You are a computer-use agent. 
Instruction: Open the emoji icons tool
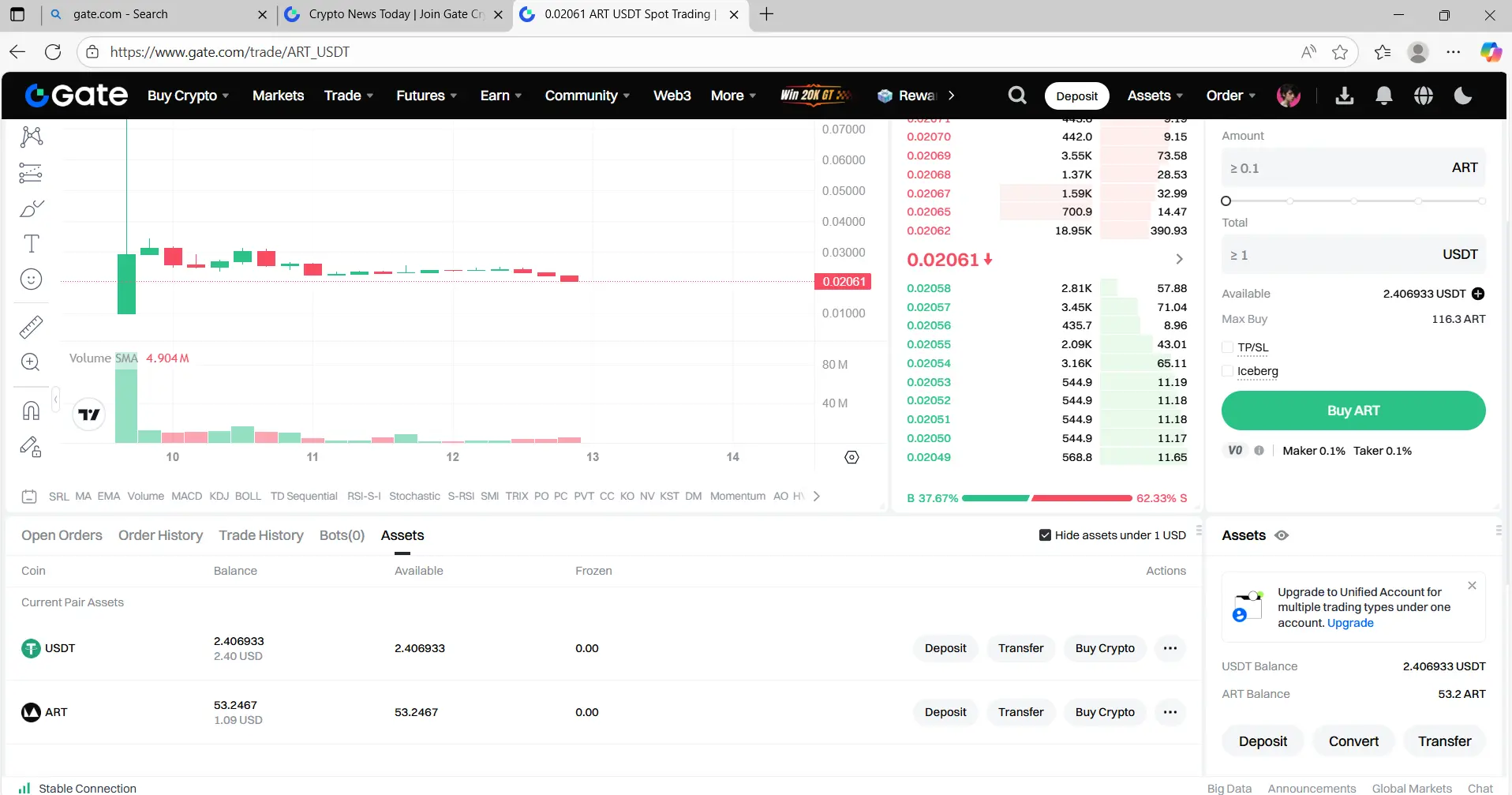click(31, 279)
